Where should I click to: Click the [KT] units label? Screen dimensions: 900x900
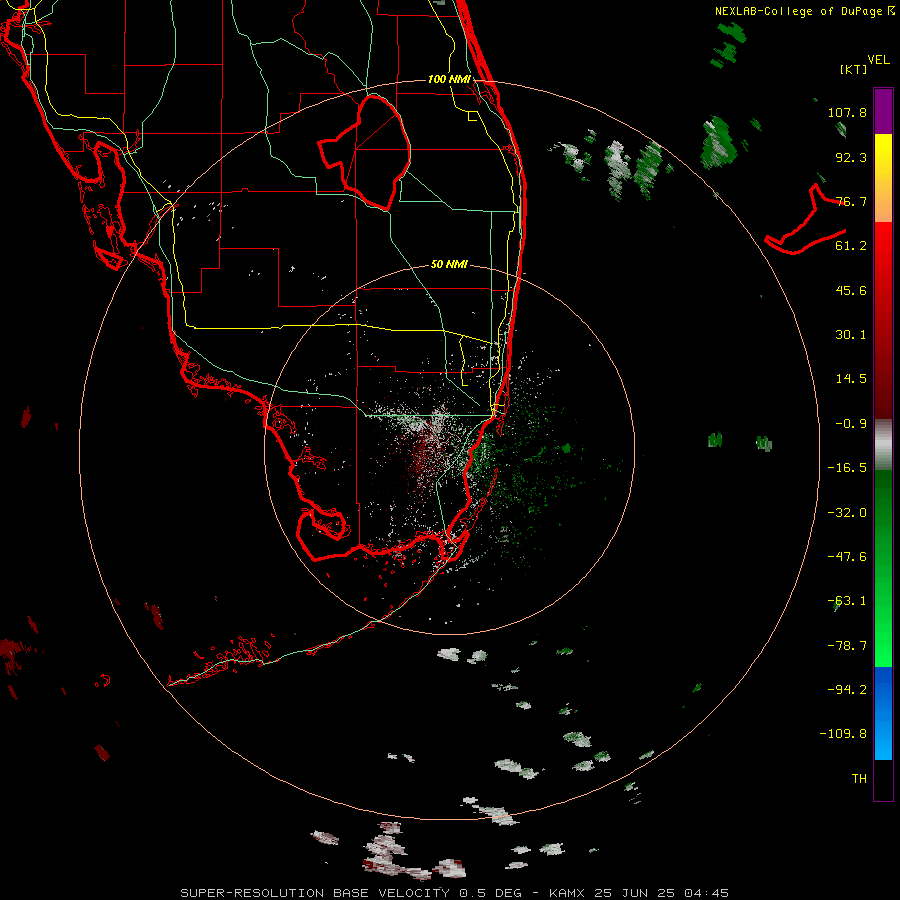pyautogui.click(x=854, y=69)
